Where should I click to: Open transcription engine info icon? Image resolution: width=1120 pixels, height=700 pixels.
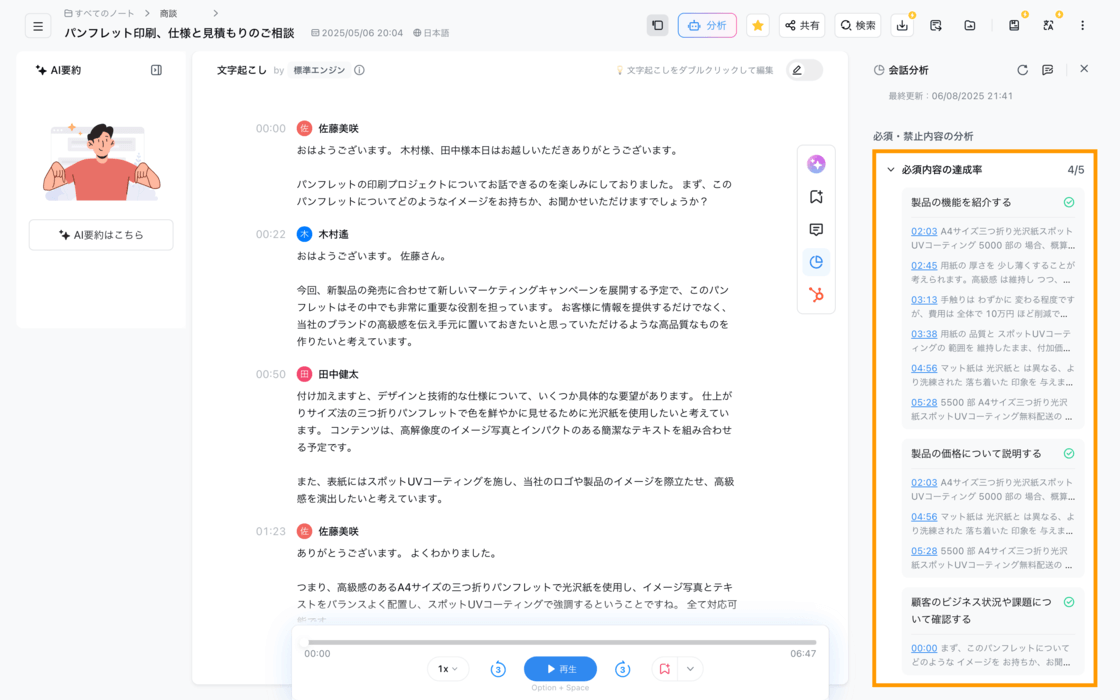coord(359,70)
